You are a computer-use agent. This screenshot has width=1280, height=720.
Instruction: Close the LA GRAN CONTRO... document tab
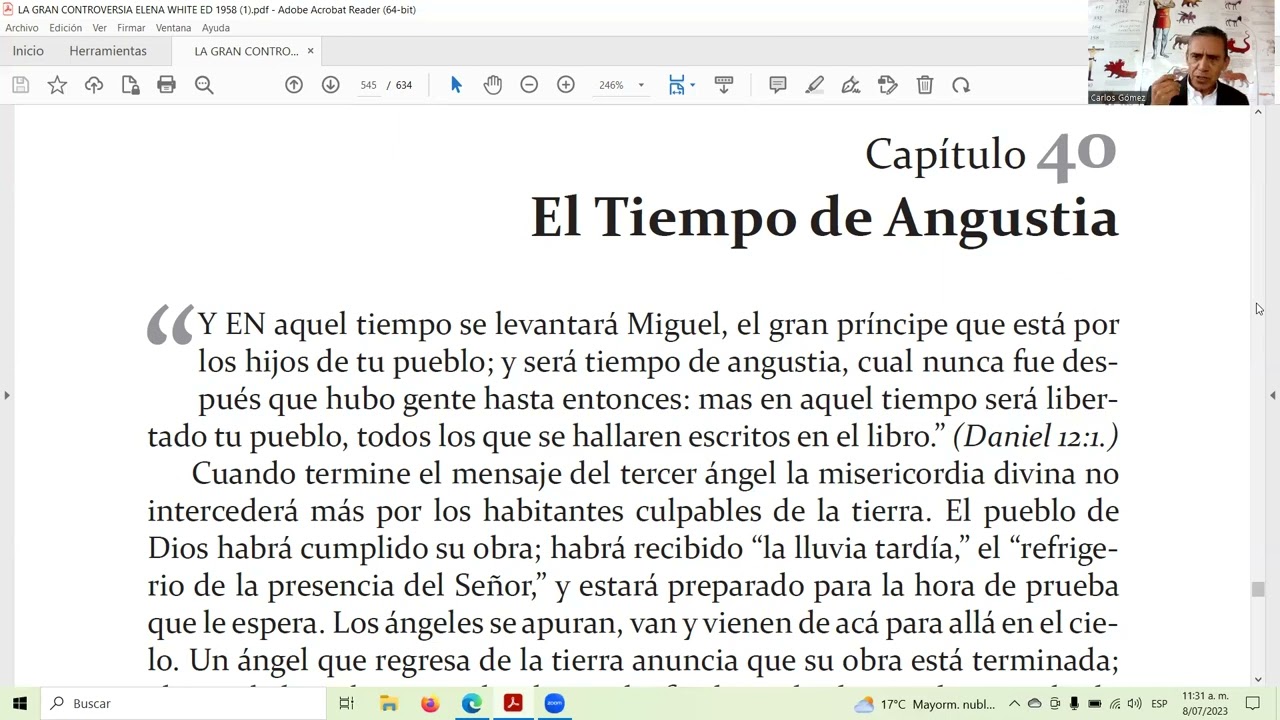(x=310, y=51)
